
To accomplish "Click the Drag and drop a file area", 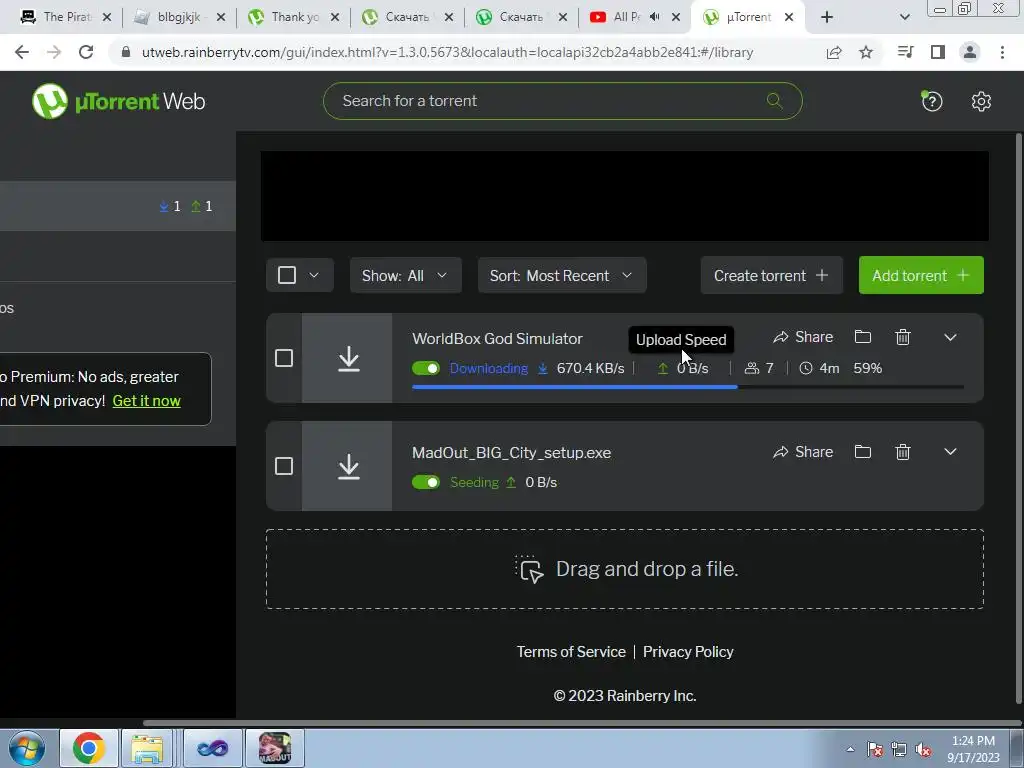I will (624, 569).
